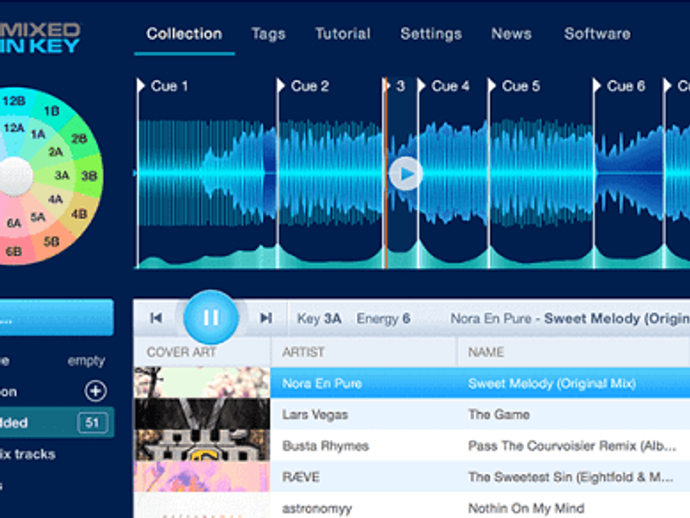This screenshot has height=518, width=690.
Task: Click the Key 3A label in player bar
Action: tap(319, 318)
